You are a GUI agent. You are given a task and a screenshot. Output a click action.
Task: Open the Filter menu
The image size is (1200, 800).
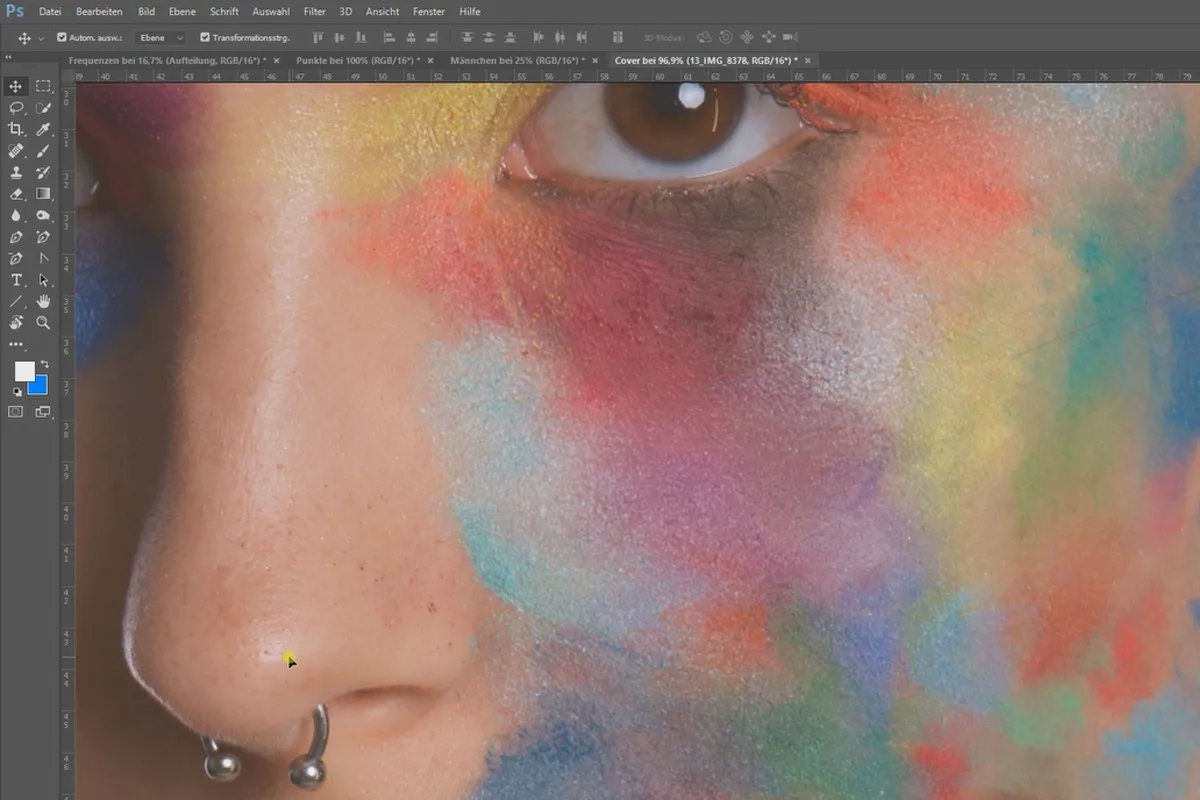pos(315,11)
